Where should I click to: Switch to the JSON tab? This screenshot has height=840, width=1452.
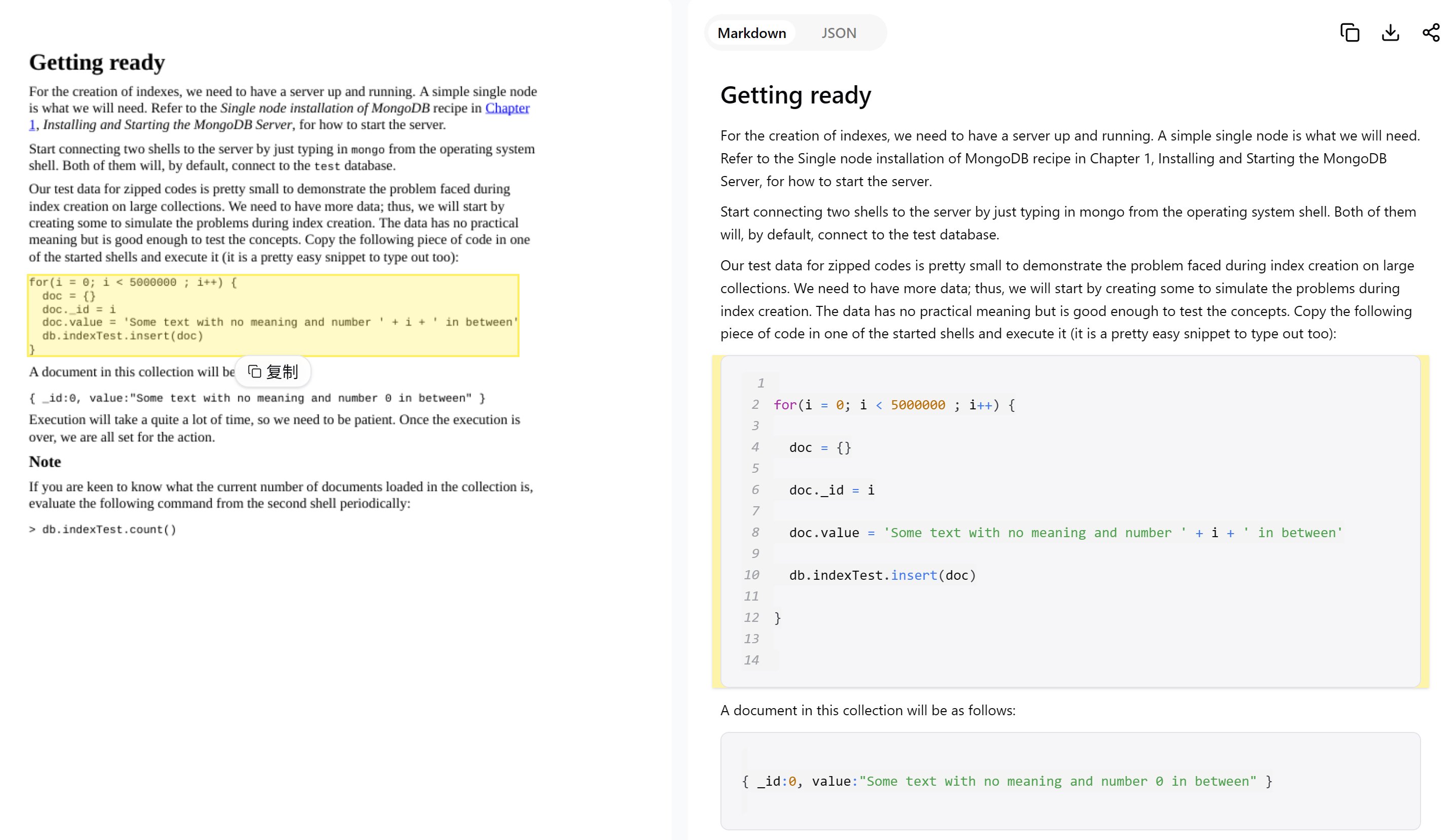point(838,33)
